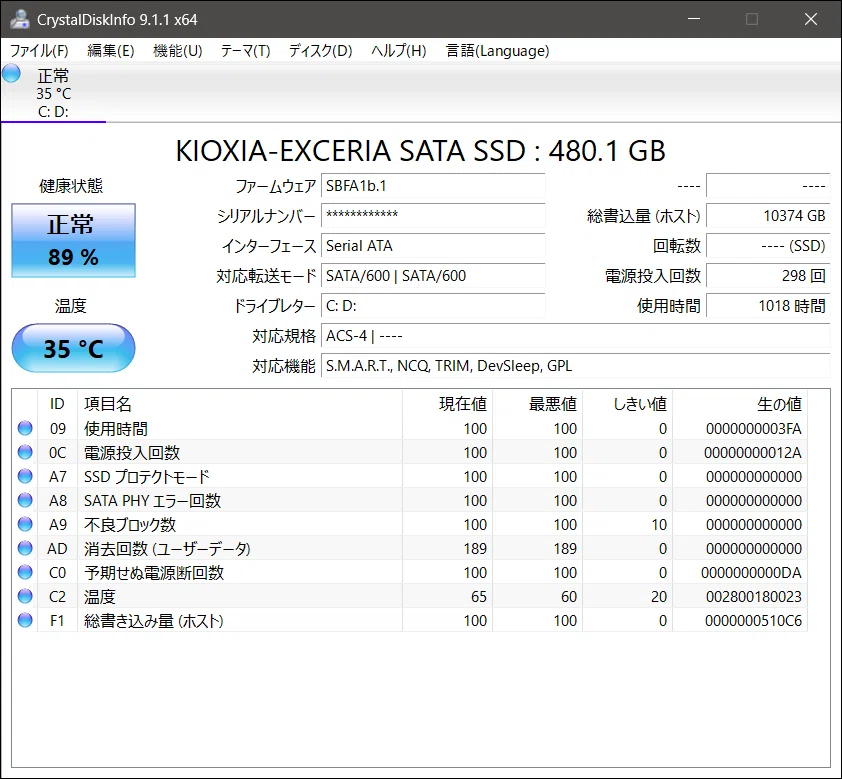The width and height of the screenshot is (842, 779).
Task: Select the SSD プロテクトモード attribute name
Action: pos(147,477)
